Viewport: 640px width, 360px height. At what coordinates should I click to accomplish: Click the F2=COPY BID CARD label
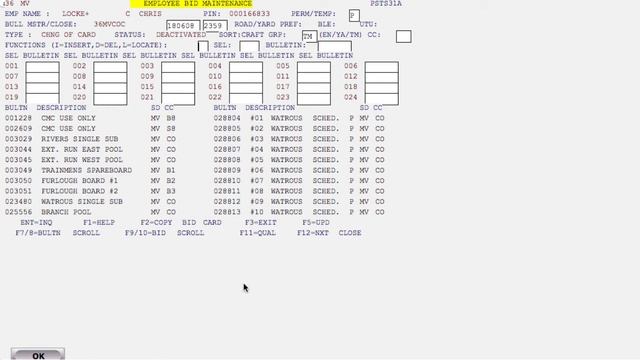[x=181, y=222]
